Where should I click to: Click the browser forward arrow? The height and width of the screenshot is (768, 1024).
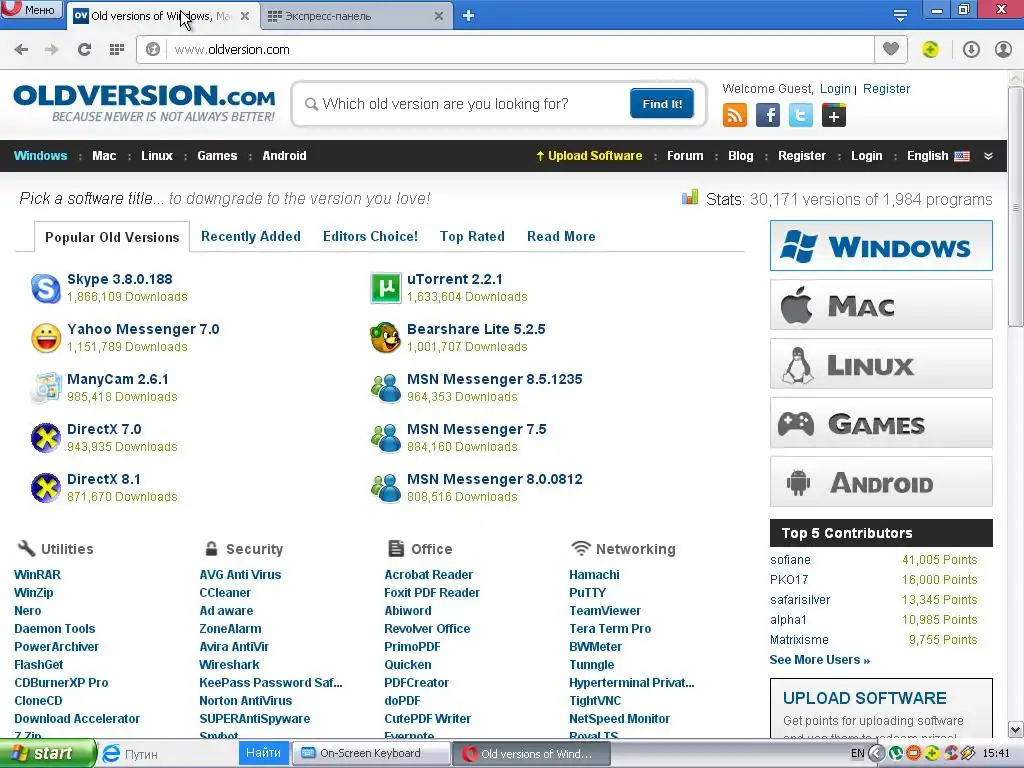coord(52,50)
